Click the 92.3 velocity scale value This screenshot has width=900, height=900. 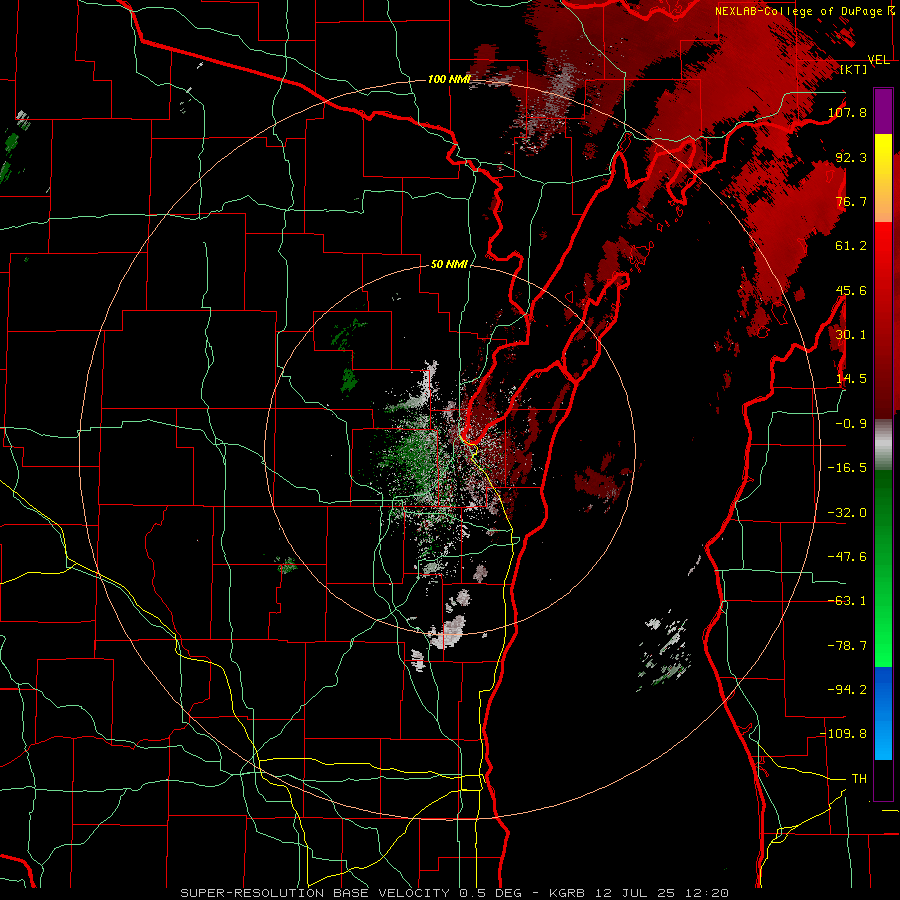(x=851, y=157)
